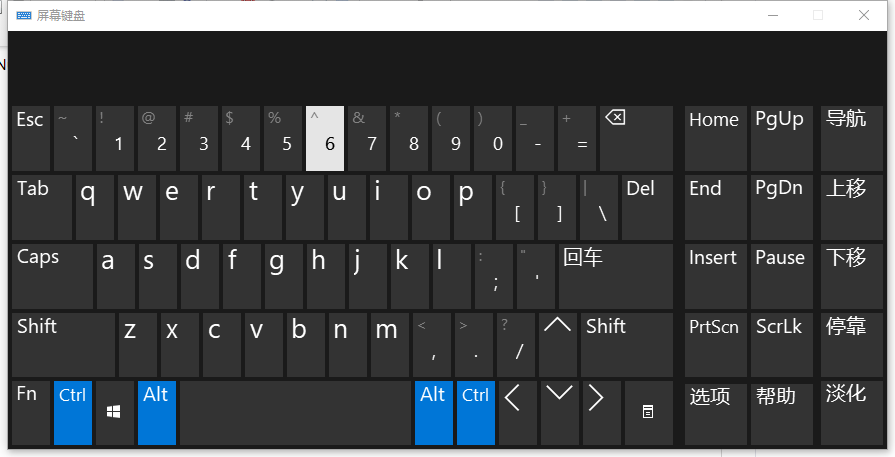Toggle the left Shift key
895x457 pixels.
point(63,344)
